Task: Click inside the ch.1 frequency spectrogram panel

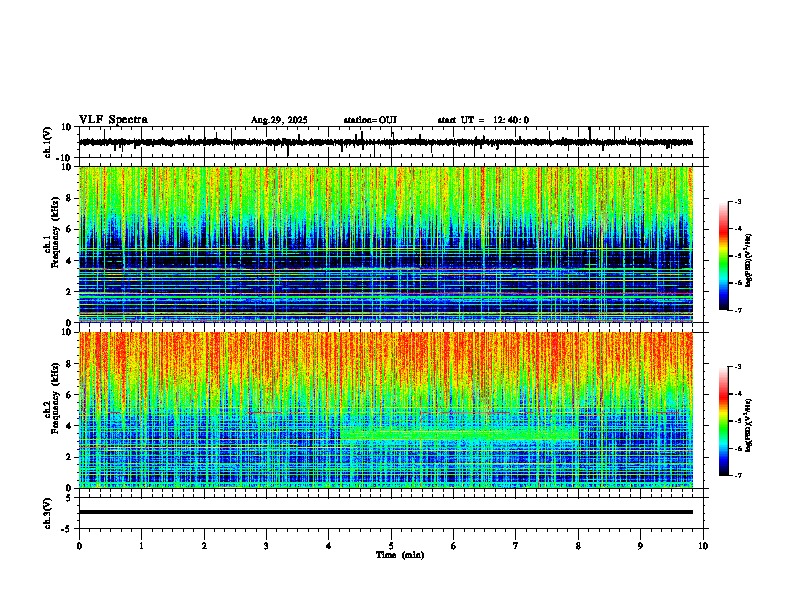Action: point(386,244)
